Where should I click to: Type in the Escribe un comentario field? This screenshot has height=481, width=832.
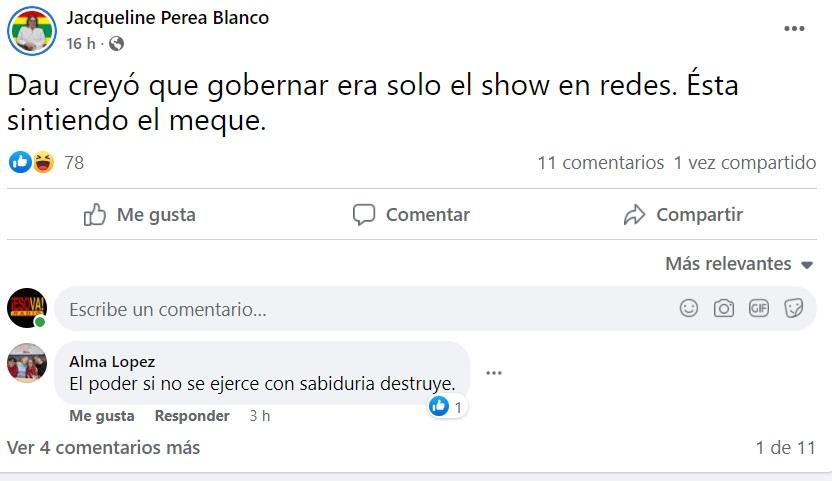coord(360,310)
